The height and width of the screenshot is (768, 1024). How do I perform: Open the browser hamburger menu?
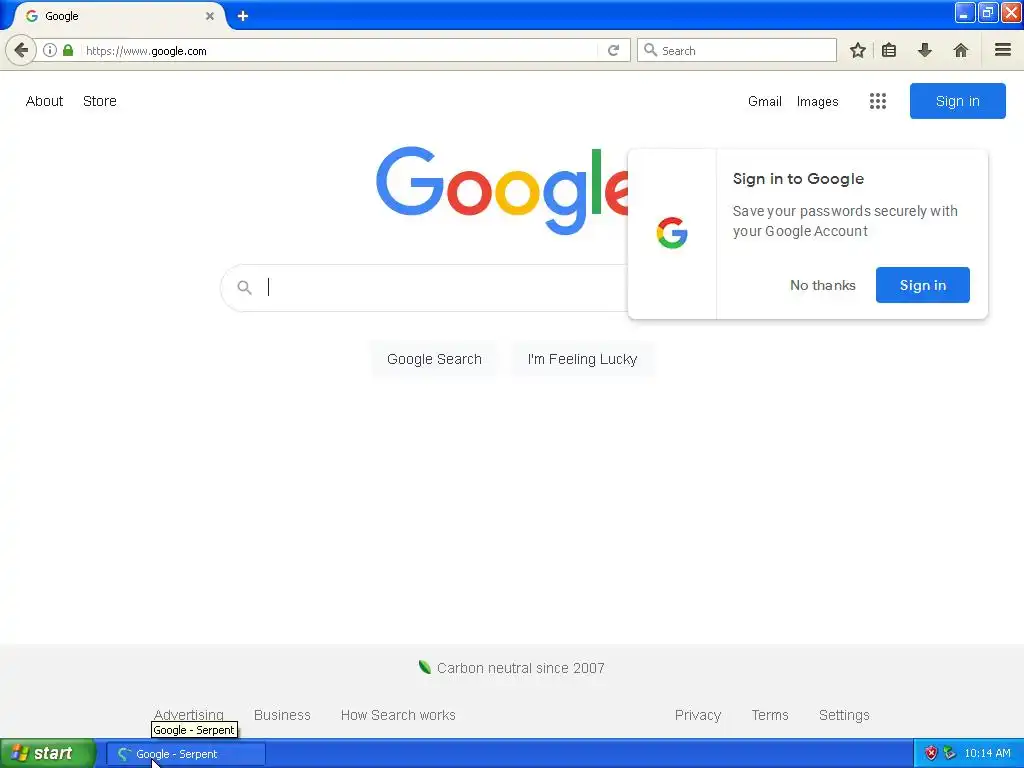tap(1002, 50)
